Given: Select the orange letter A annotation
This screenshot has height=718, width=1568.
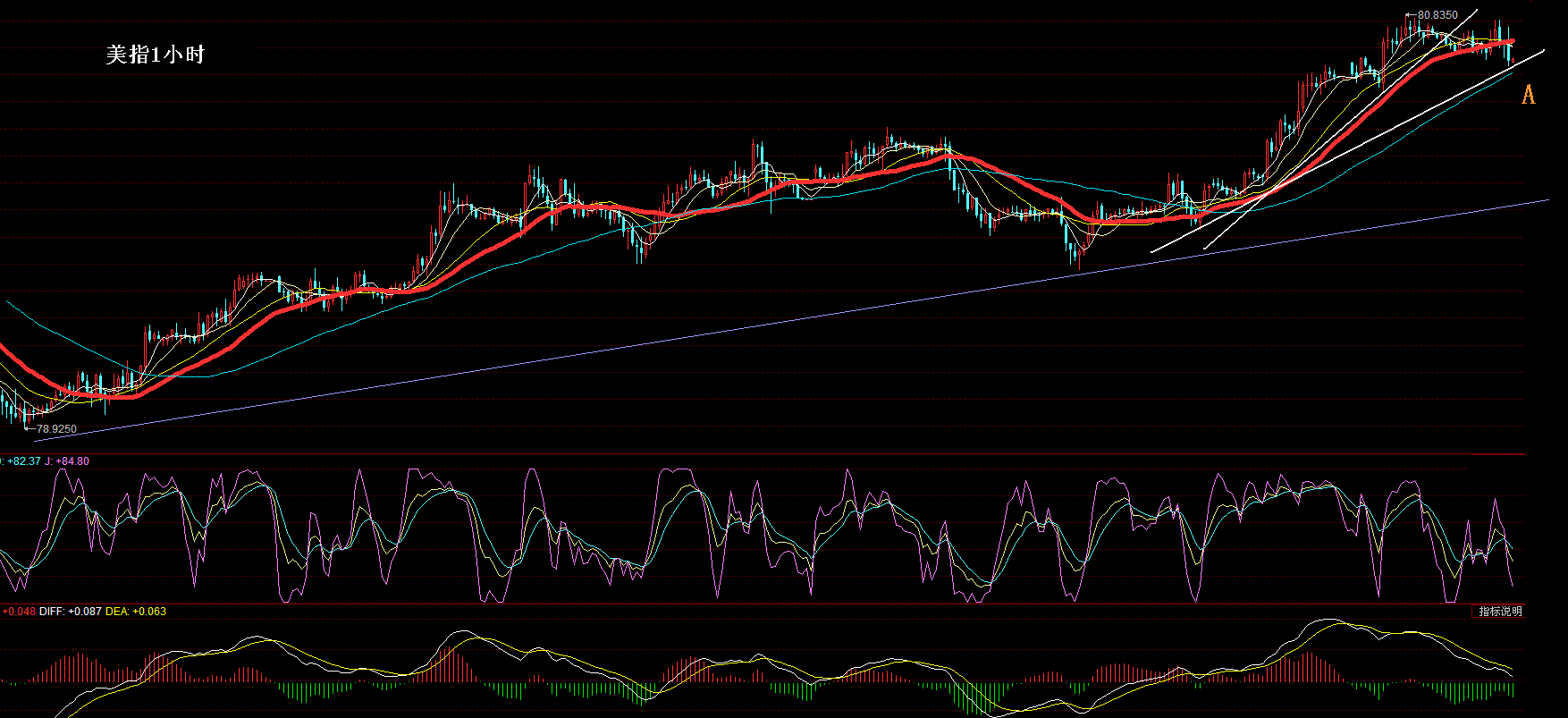Looking at the screenshot, I should tap(1528, 94).
